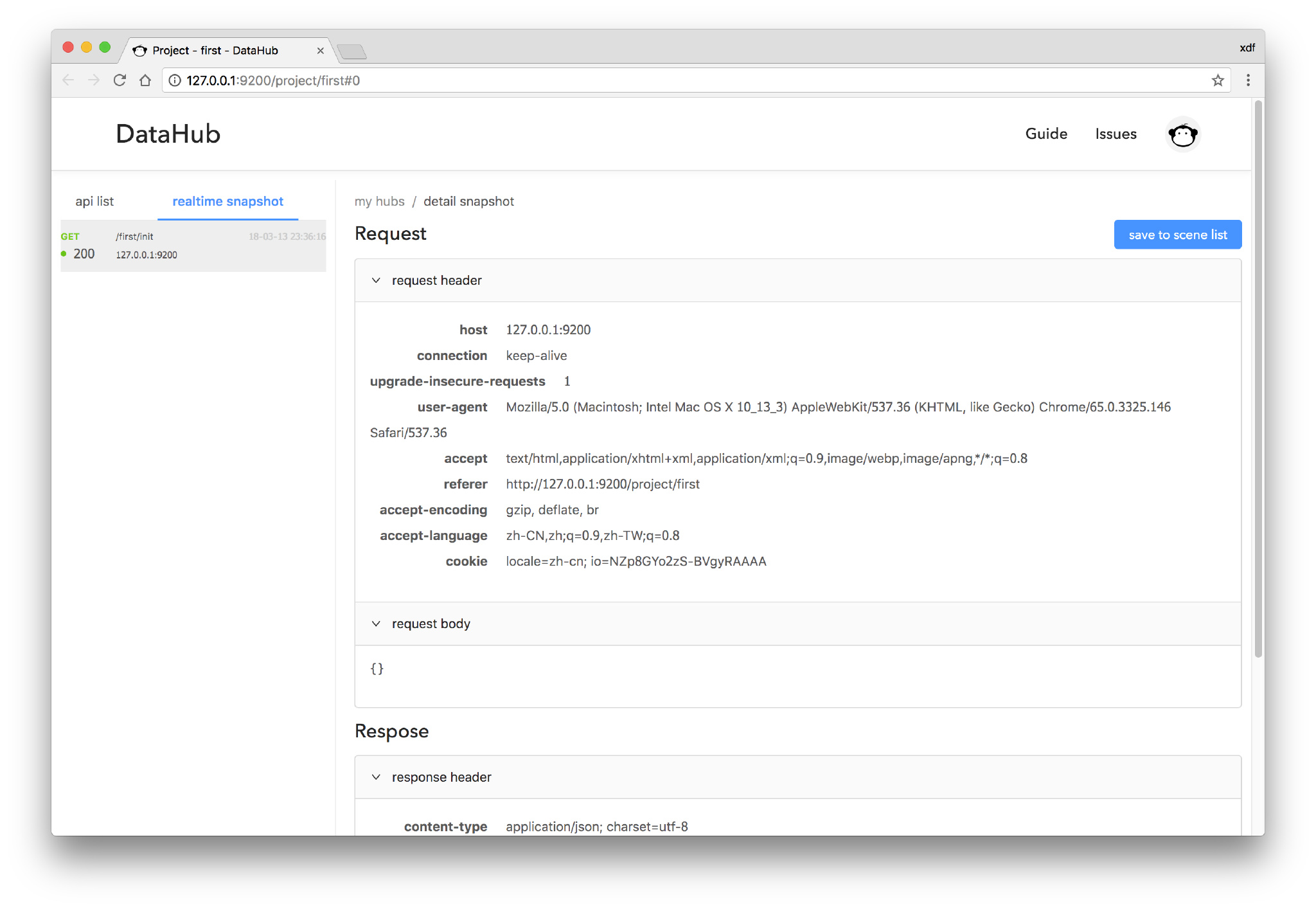Click the browser home icon

(145, 80)
